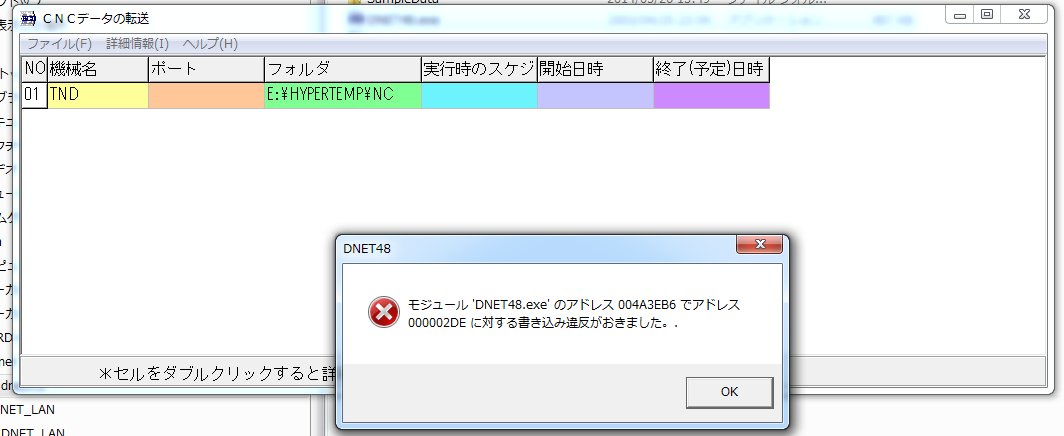Select the E:¥HYPERTEMP¥NC folder cell

click(343, 95)
